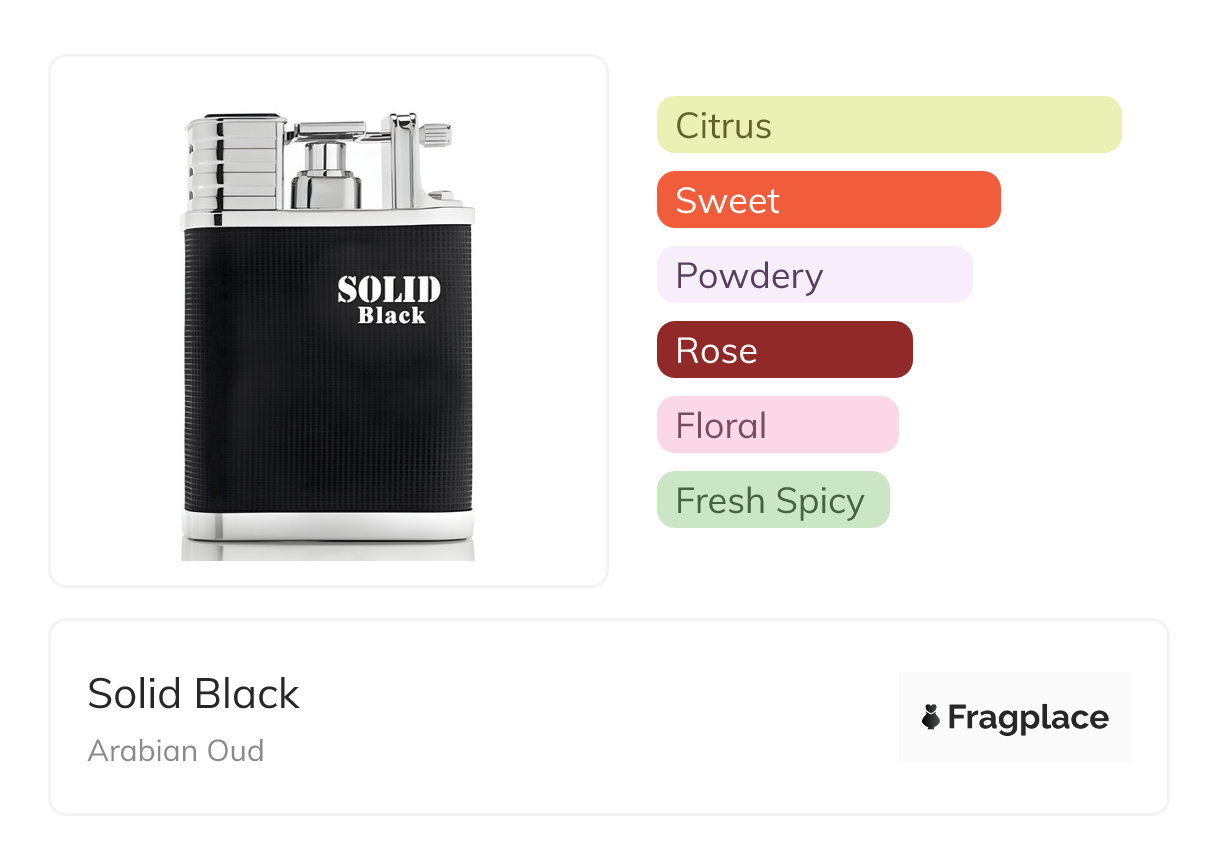Choose the Powdery accord bar
Viewport: 1218px width, 864px height.
coord(814,275)
